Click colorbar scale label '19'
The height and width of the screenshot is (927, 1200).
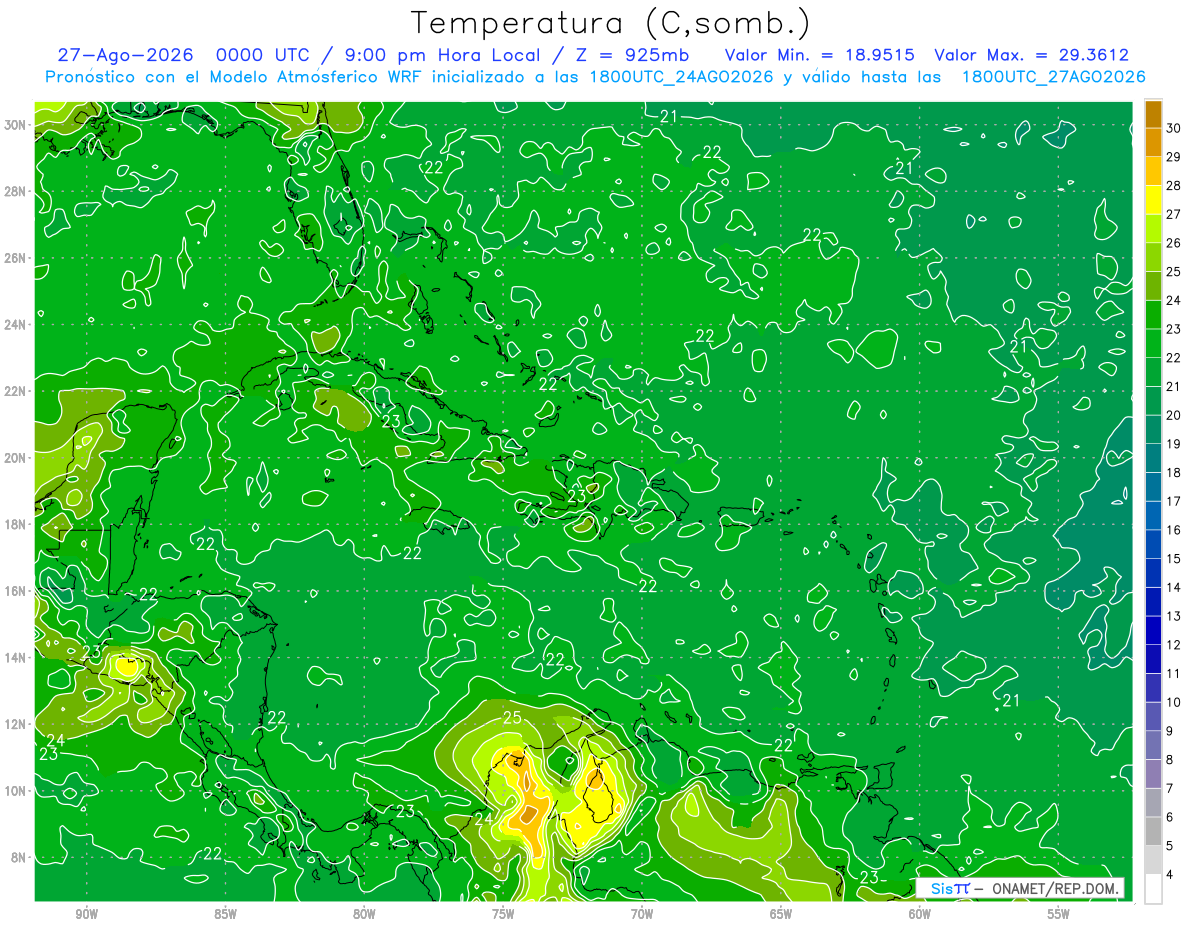[x=1174, y=444]
